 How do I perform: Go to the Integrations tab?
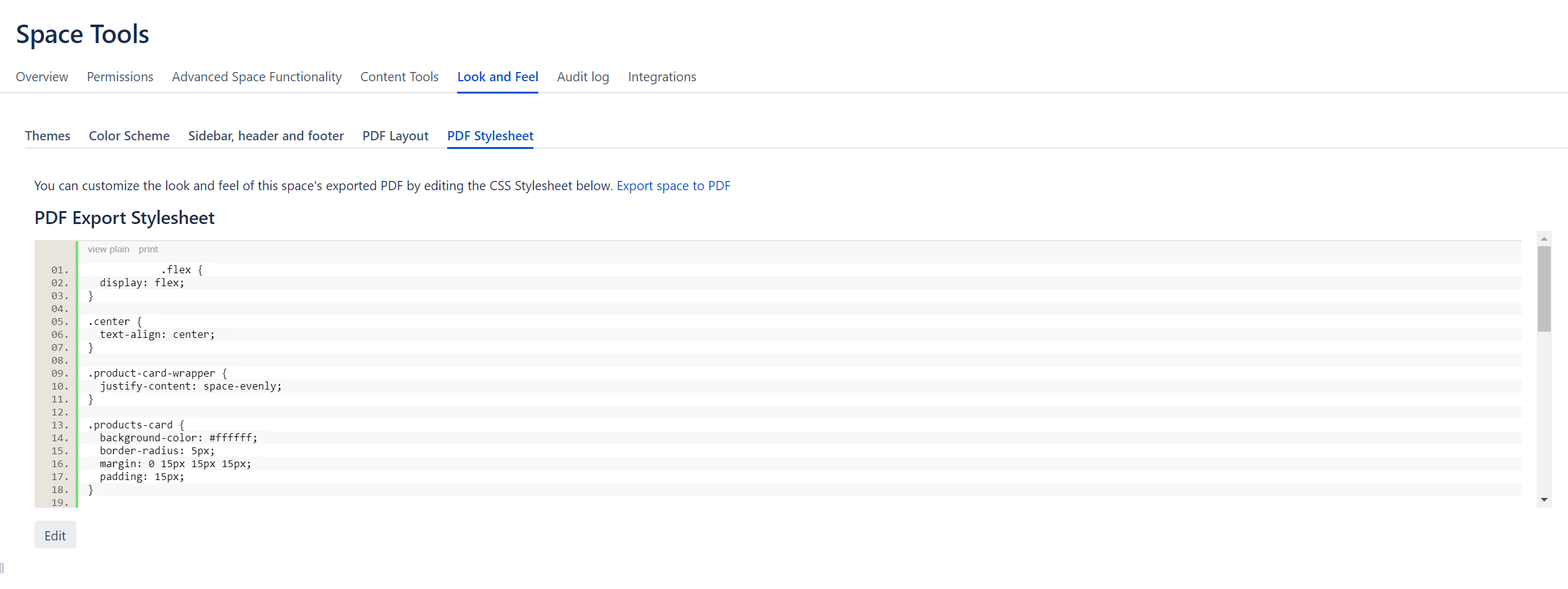(x=662, y=77)
